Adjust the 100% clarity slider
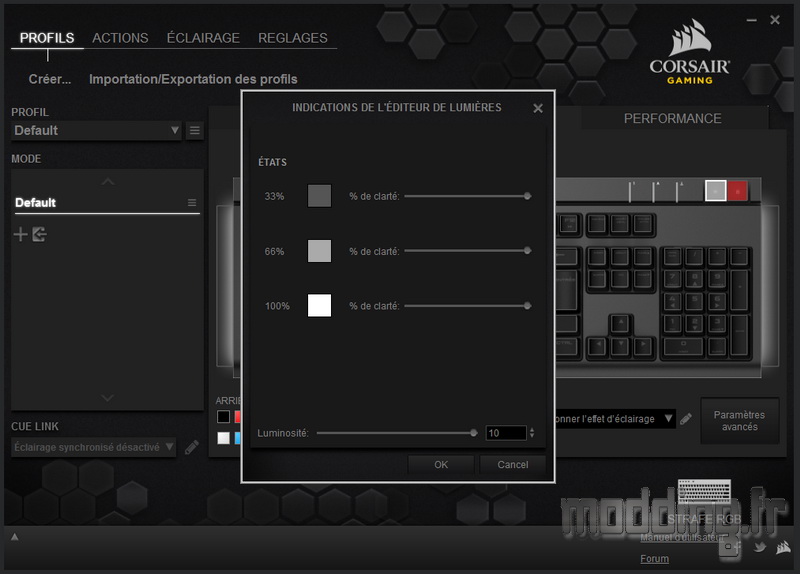This screenshot has width=800, height=574. pyautogui.click(x=468, y=306)
